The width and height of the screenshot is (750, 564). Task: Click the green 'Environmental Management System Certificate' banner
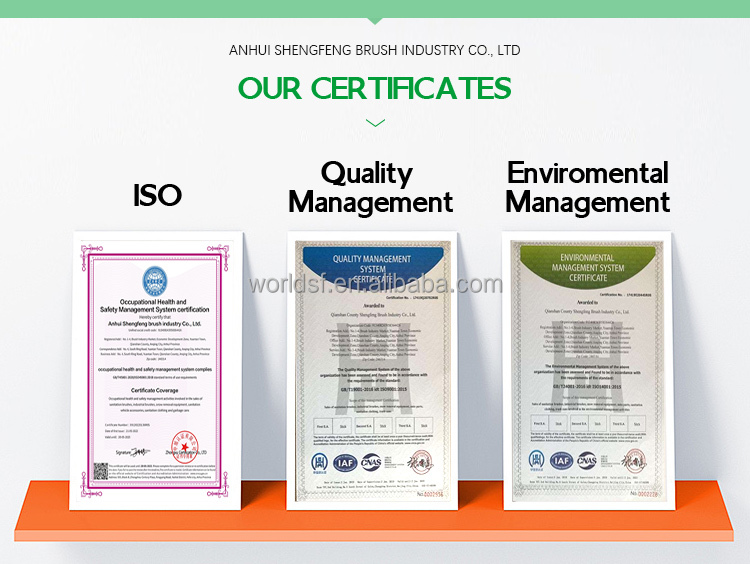pos(588,267)
